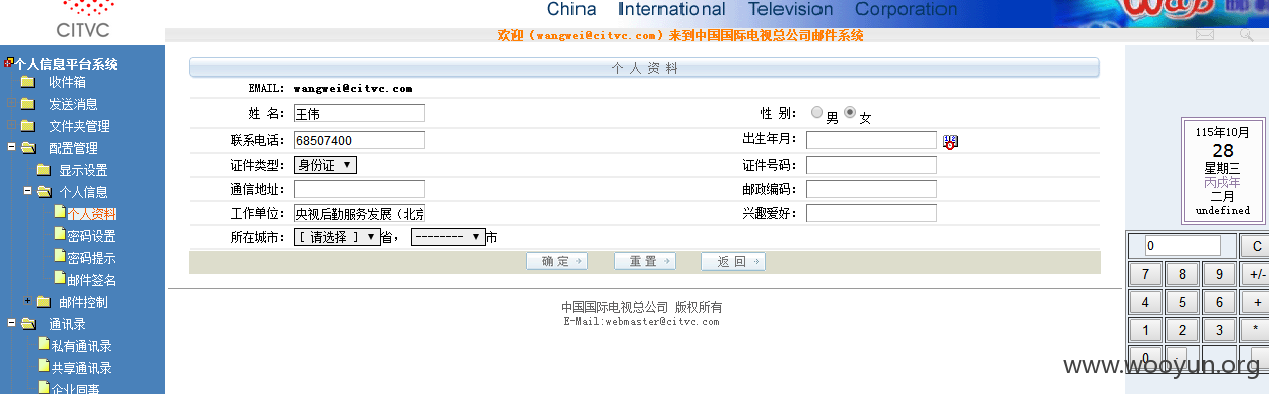The height and width of the screenshot is (394, 1269).
Task: Click the calculator display field
Action: pos(1182,245)
